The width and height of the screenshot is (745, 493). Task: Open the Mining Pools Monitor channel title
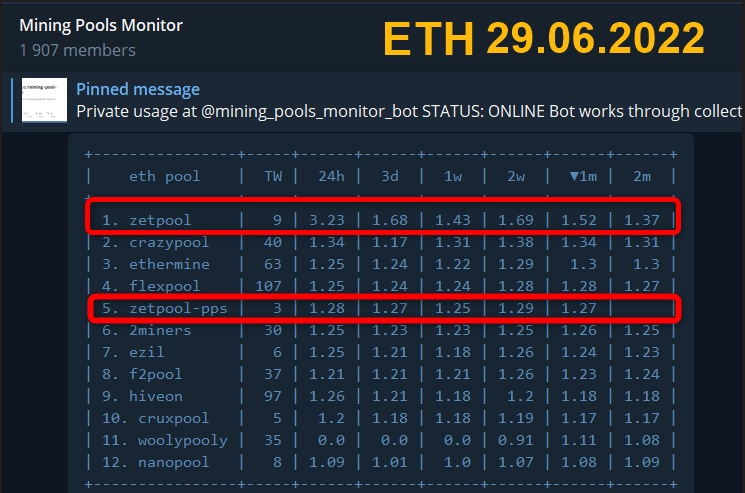coord(100,25)
